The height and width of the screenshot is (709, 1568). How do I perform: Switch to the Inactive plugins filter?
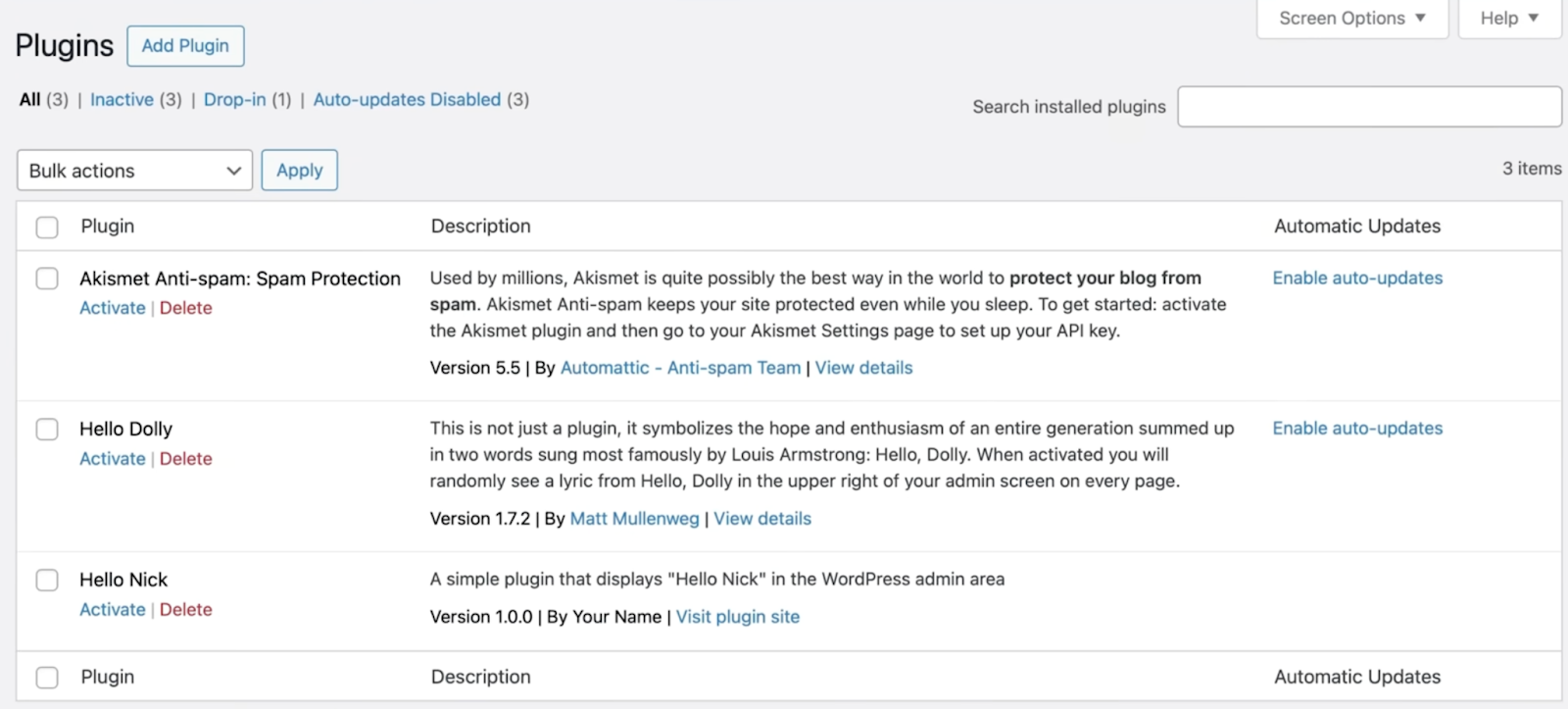[122, 99]
